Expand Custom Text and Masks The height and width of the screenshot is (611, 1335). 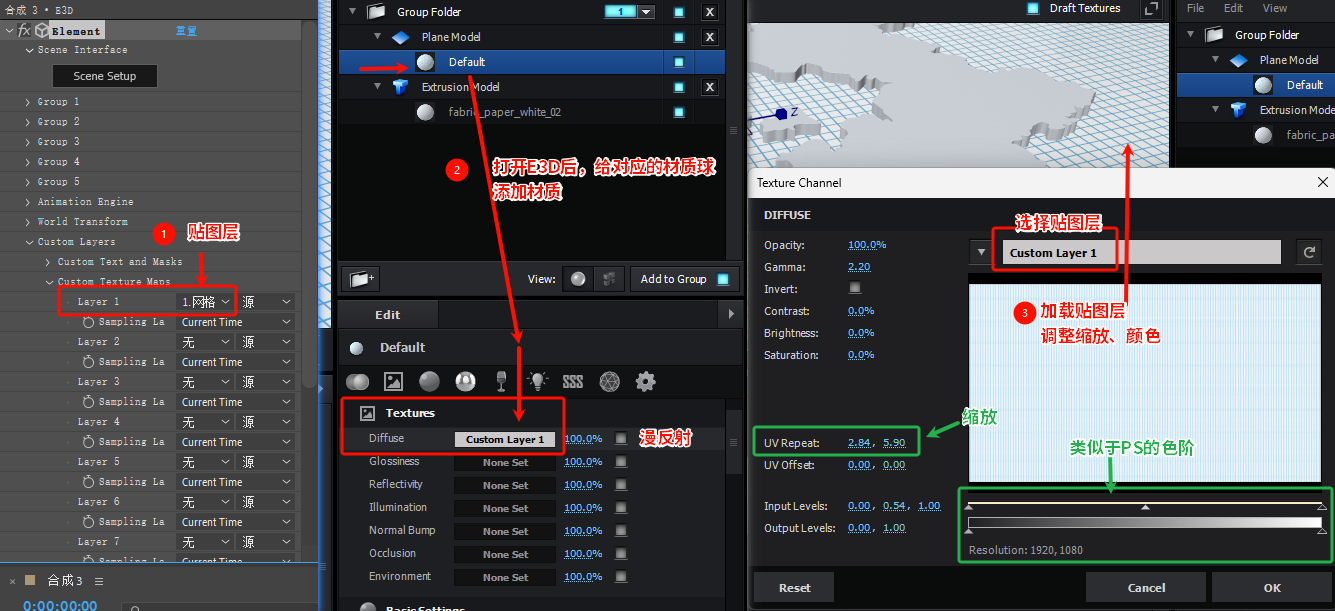tap(48, 262)
